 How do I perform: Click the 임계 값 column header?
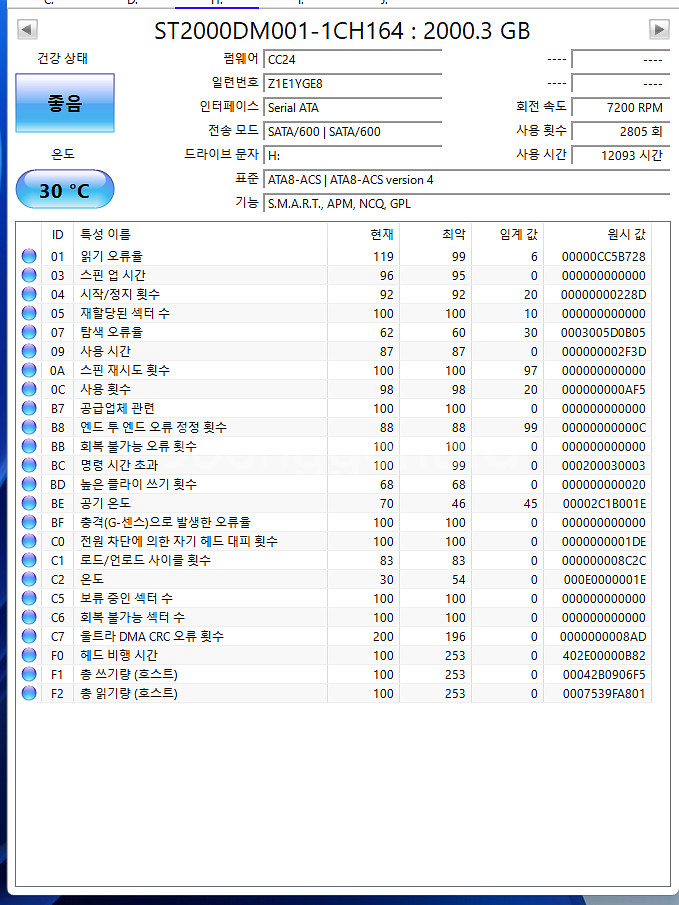[508, 234]
